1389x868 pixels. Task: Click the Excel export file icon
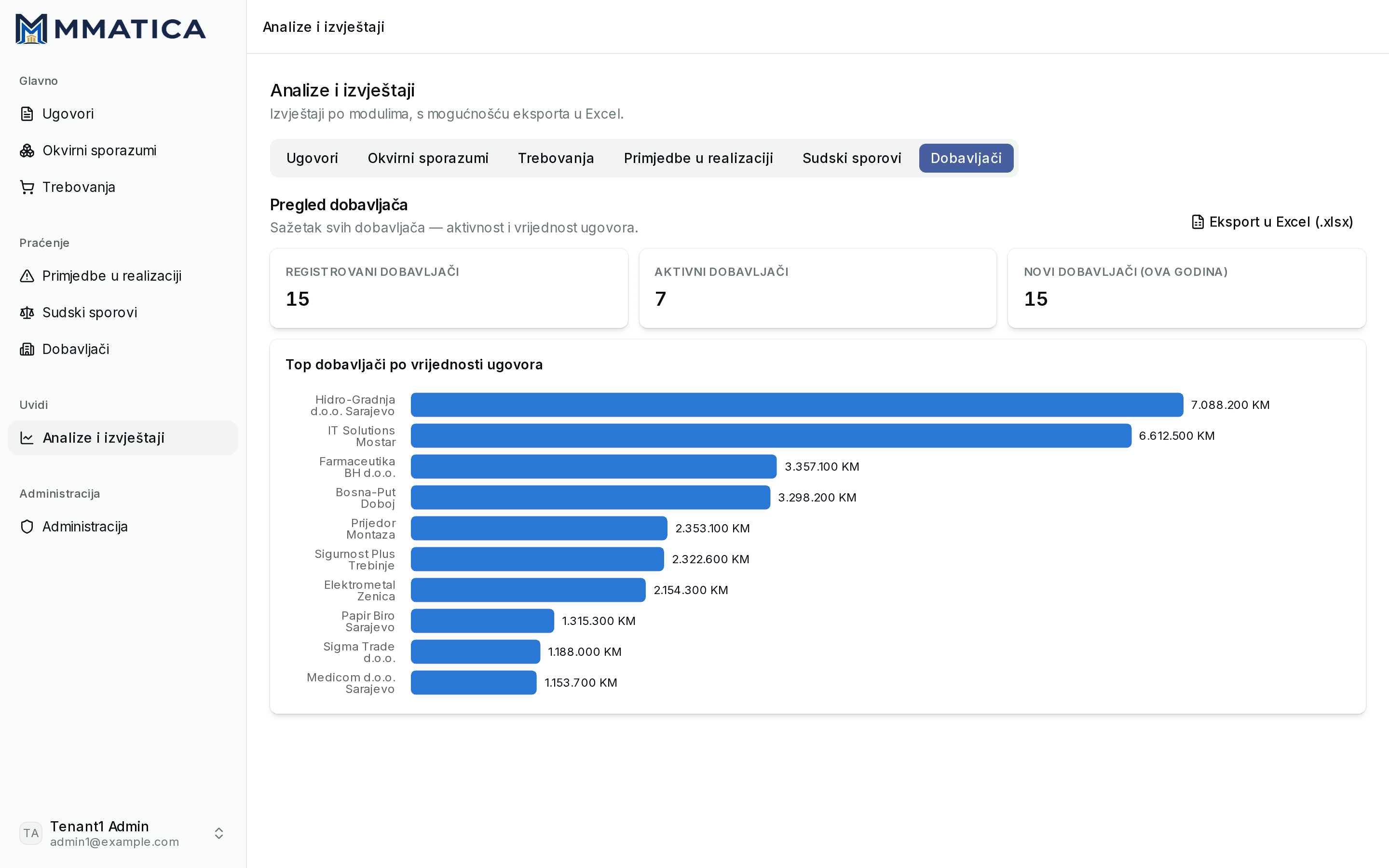pos(1198,222)
